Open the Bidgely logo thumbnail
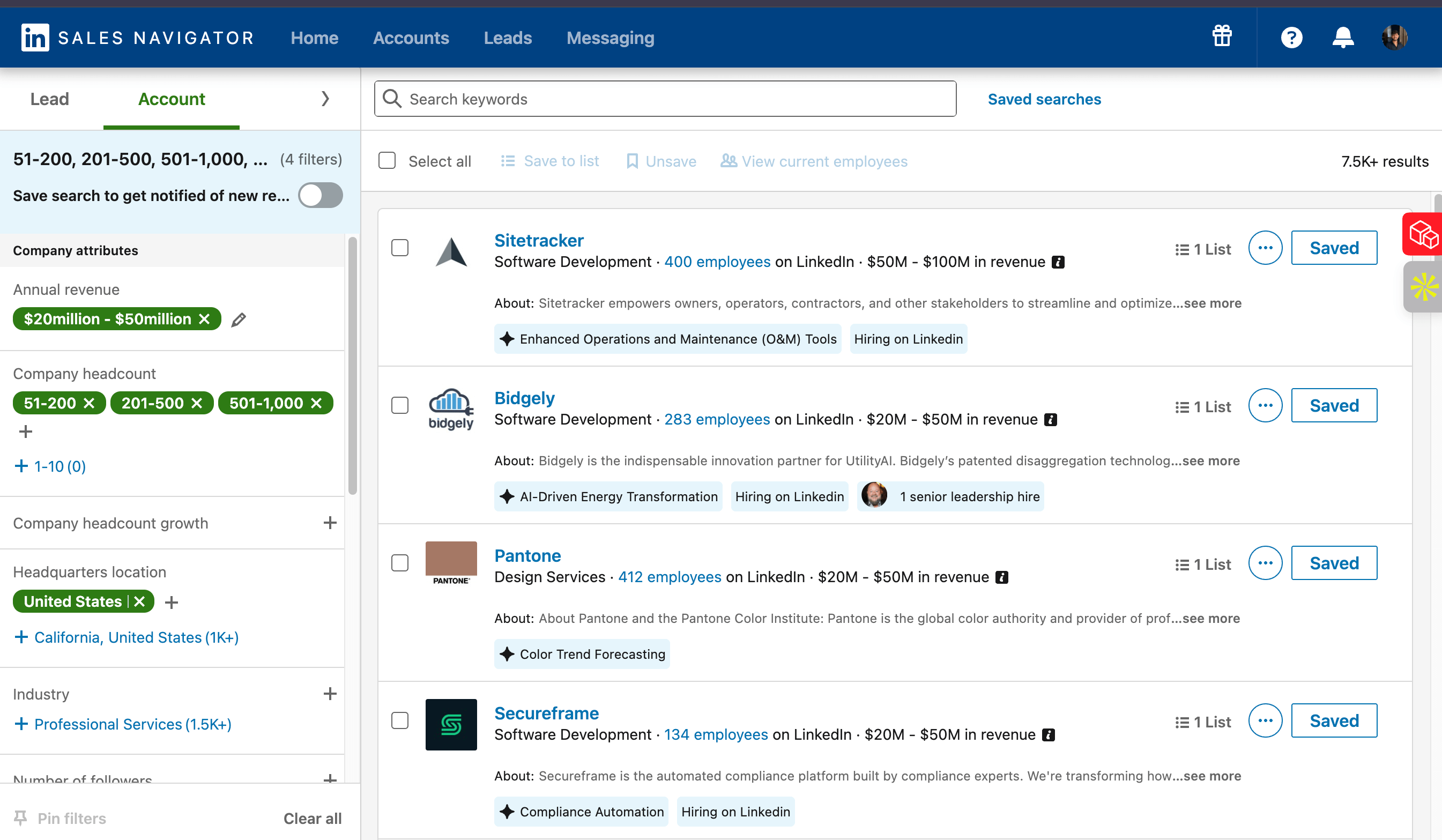 pyautogui.click(x=451, y=409)
